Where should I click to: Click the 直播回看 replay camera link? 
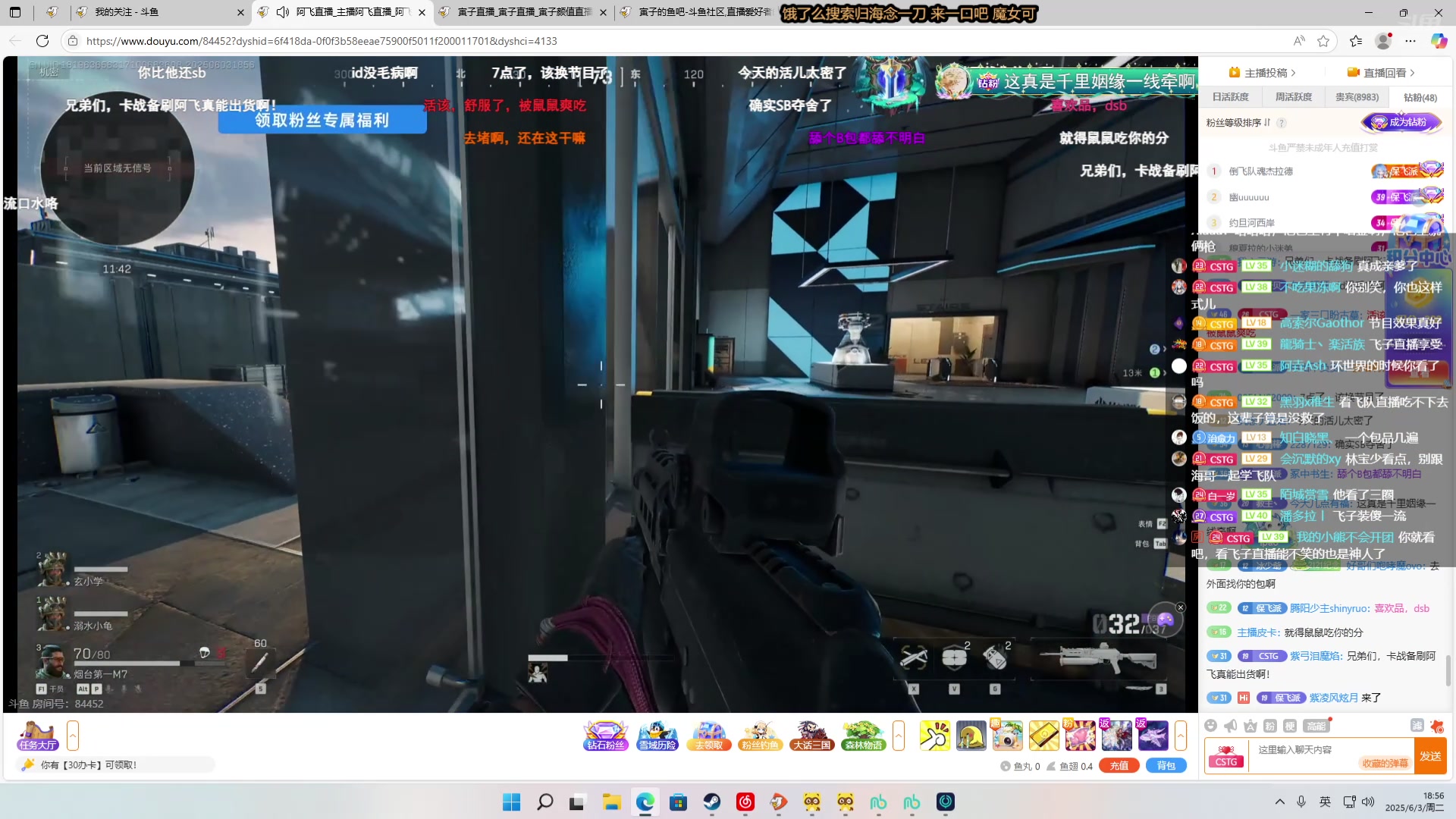point(1380,73)
